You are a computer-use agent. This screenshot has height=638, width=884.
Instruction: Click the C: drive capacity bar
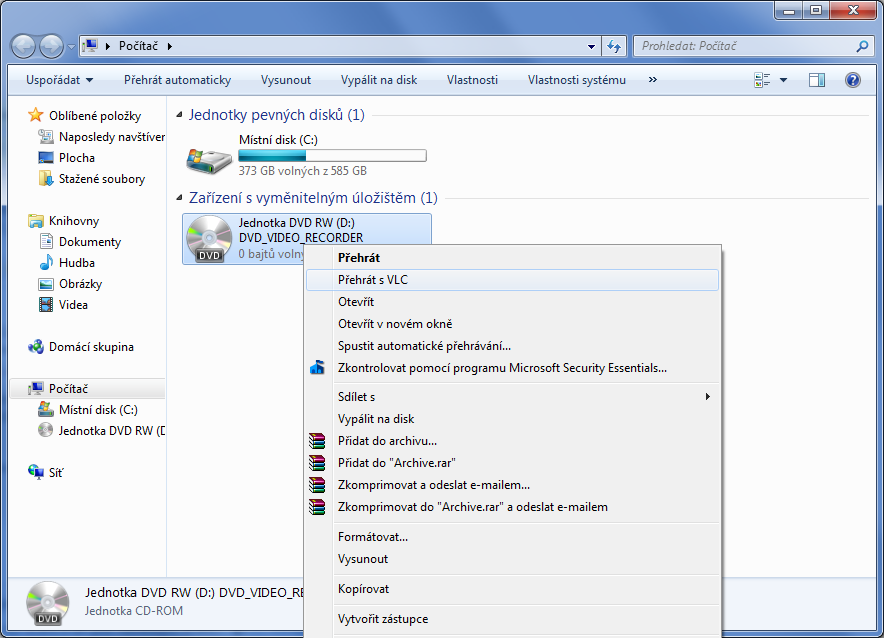pos(332,156)
